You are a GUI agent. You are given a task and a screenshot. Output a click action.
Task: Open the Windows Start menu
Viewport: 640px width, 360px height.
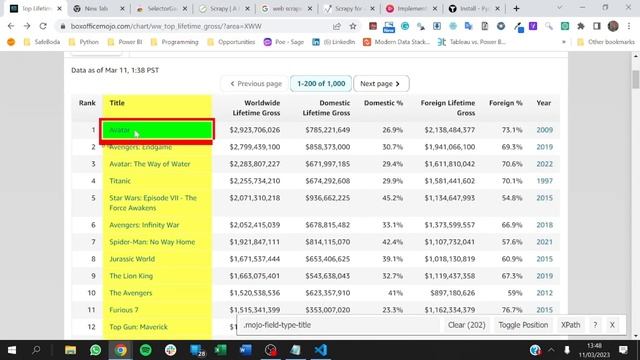pyautogui.click(x=12, y=350)
